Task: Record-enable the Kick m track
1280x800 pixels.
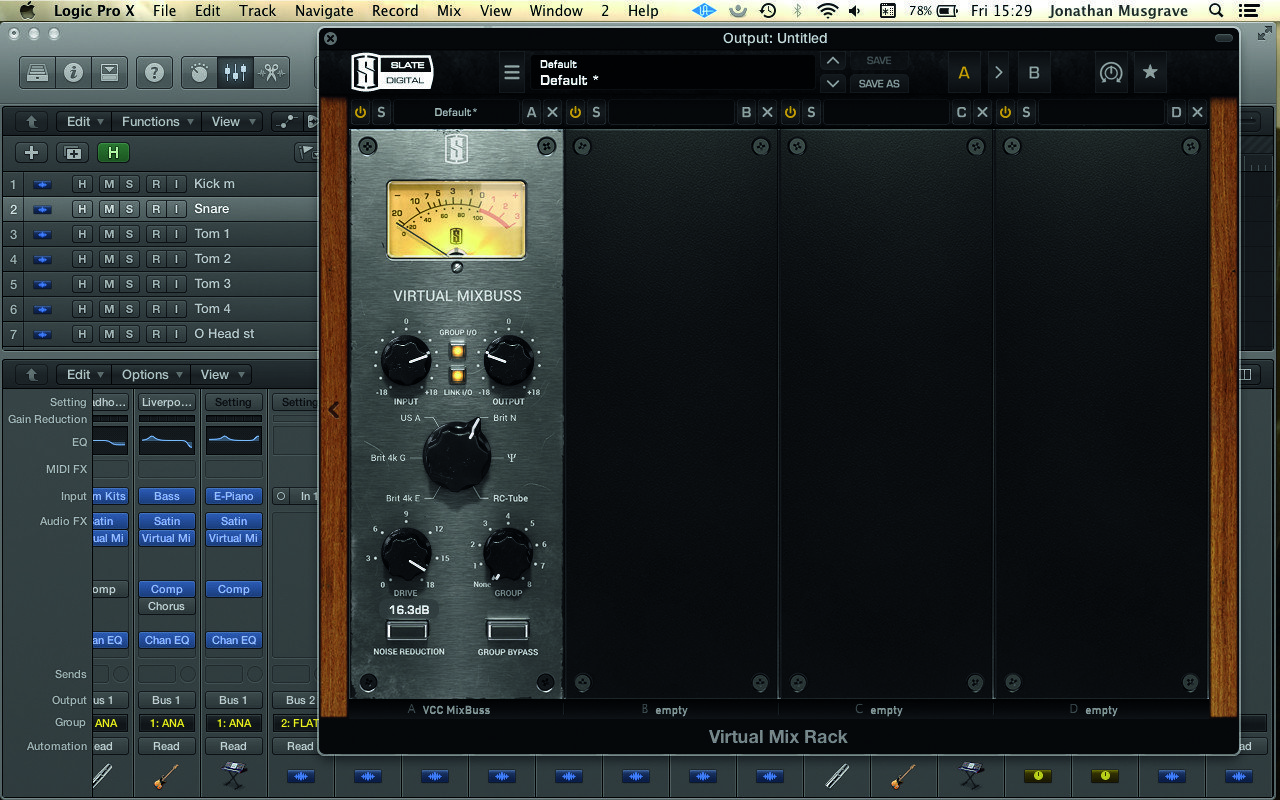Action: (x=156, y=184)
